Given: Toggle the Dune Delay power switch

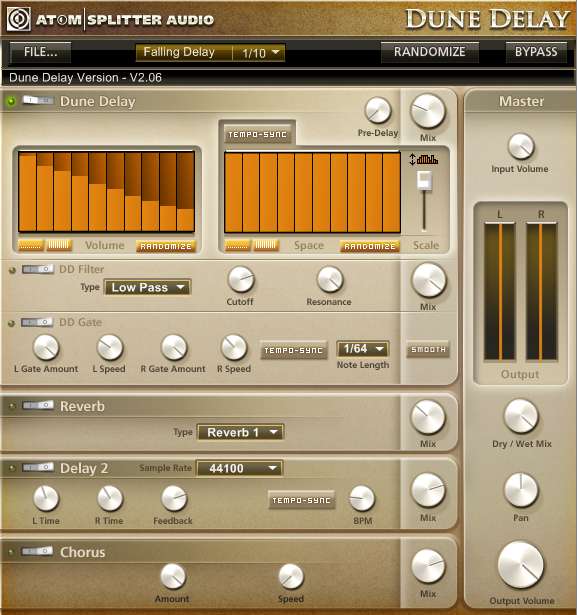Looking at the screenshot, I should click(x=38, y=100).
